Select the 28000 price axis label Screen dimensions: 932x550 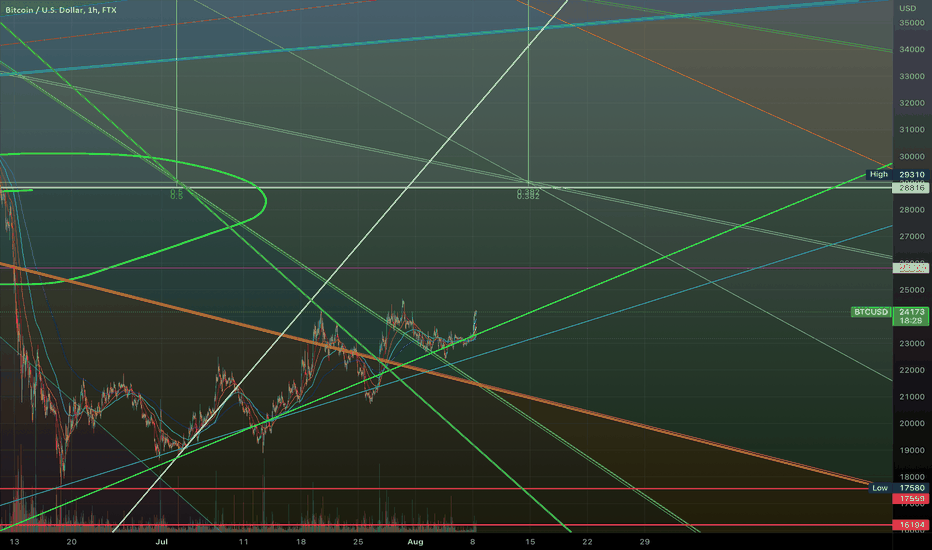coord(911,210)
